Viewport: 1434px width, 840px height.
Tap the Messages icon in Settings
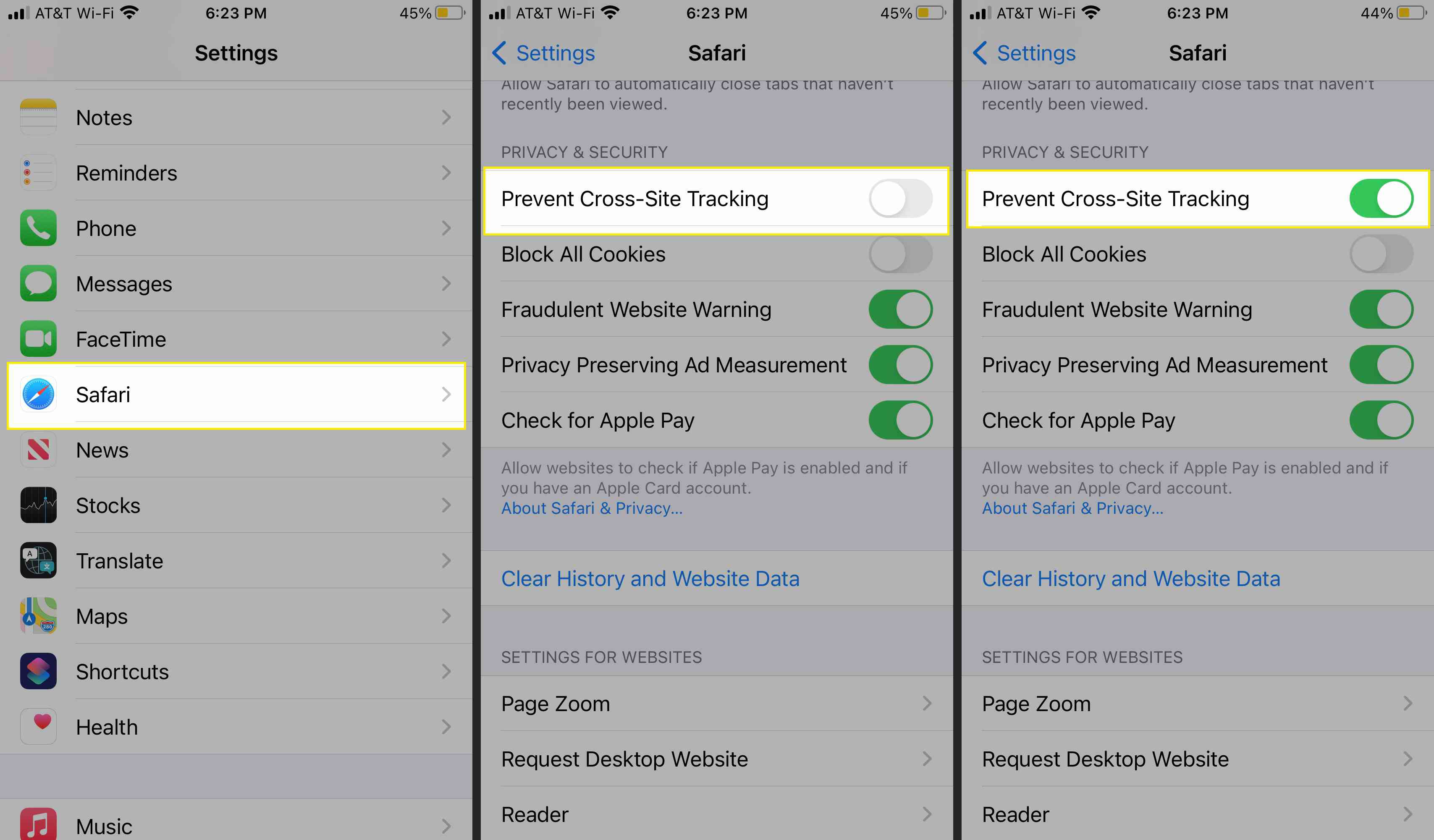(x=37, y=283)
